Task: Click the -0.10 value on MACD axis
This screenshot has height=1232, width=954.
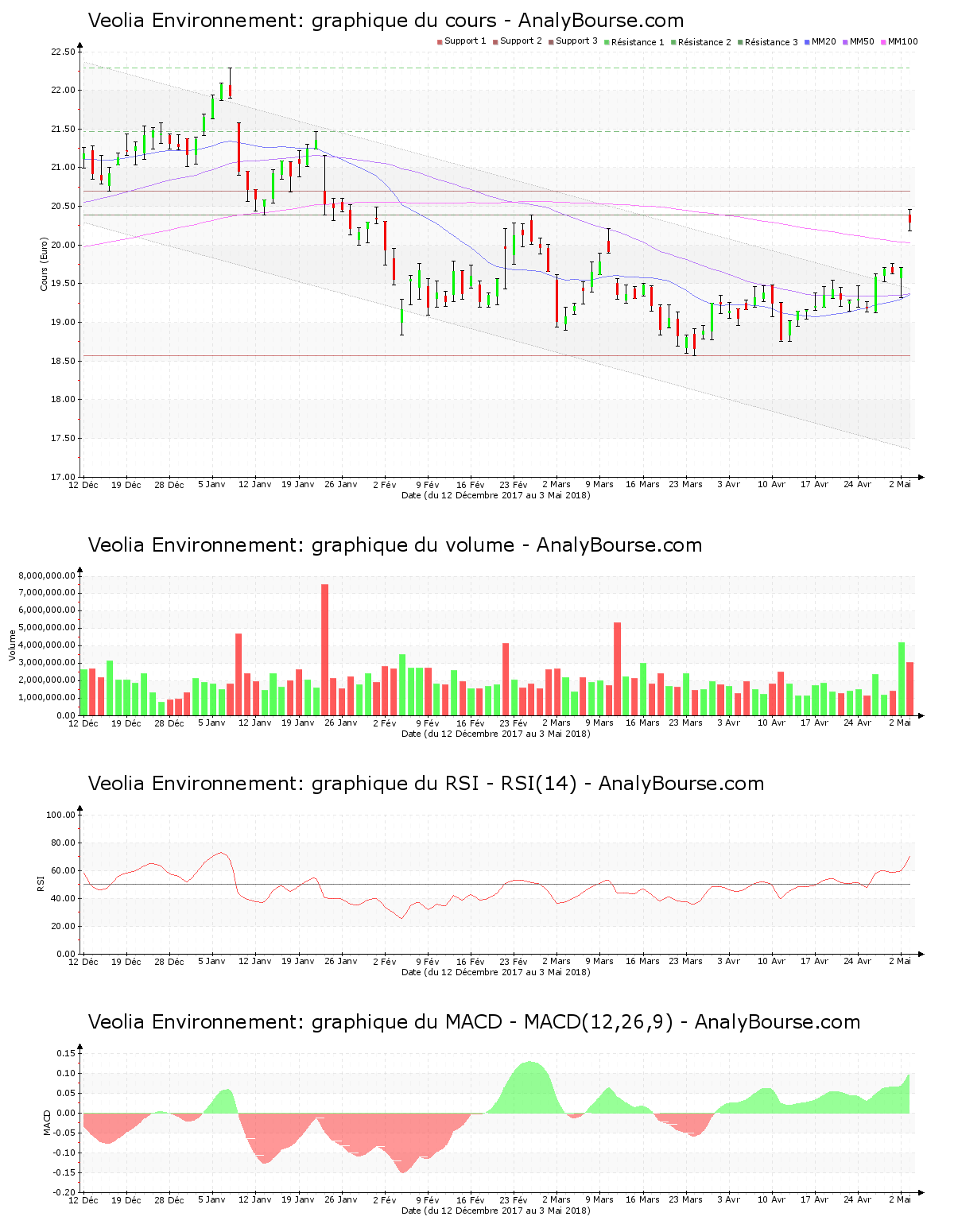Action: [x=64, y=1153]
